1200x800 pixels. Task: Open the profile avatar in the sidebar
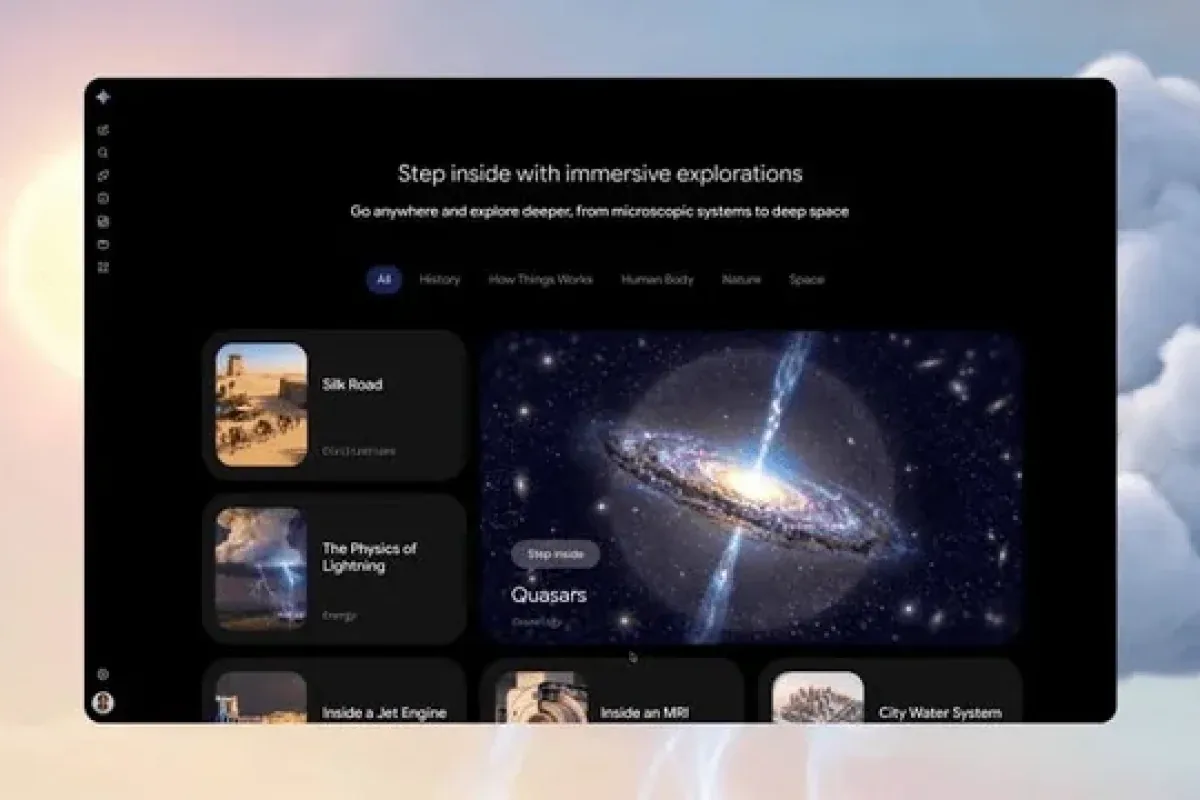coord(103,703)
